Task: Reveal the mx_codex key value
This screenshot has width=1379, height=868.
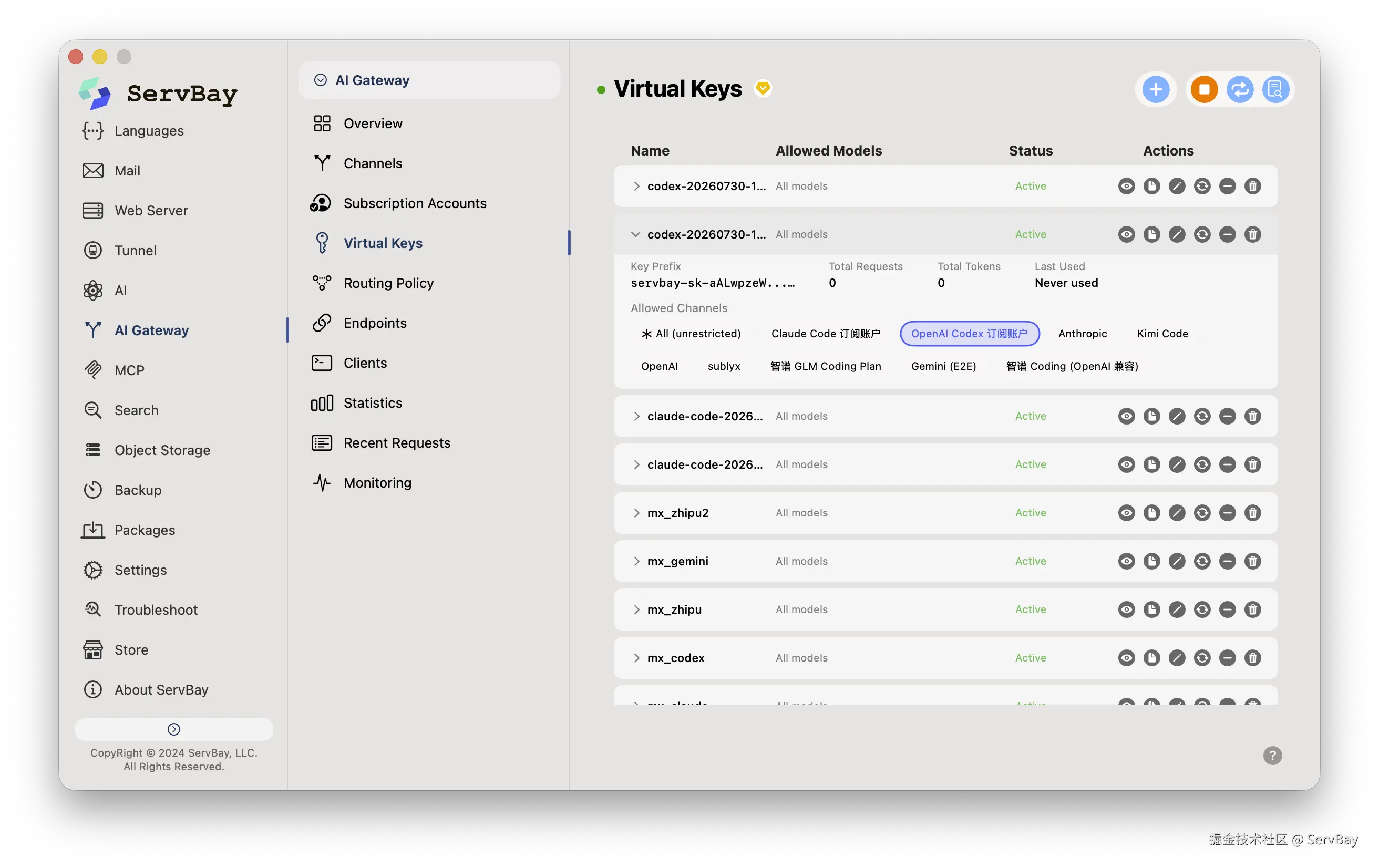Action: 1126,658
